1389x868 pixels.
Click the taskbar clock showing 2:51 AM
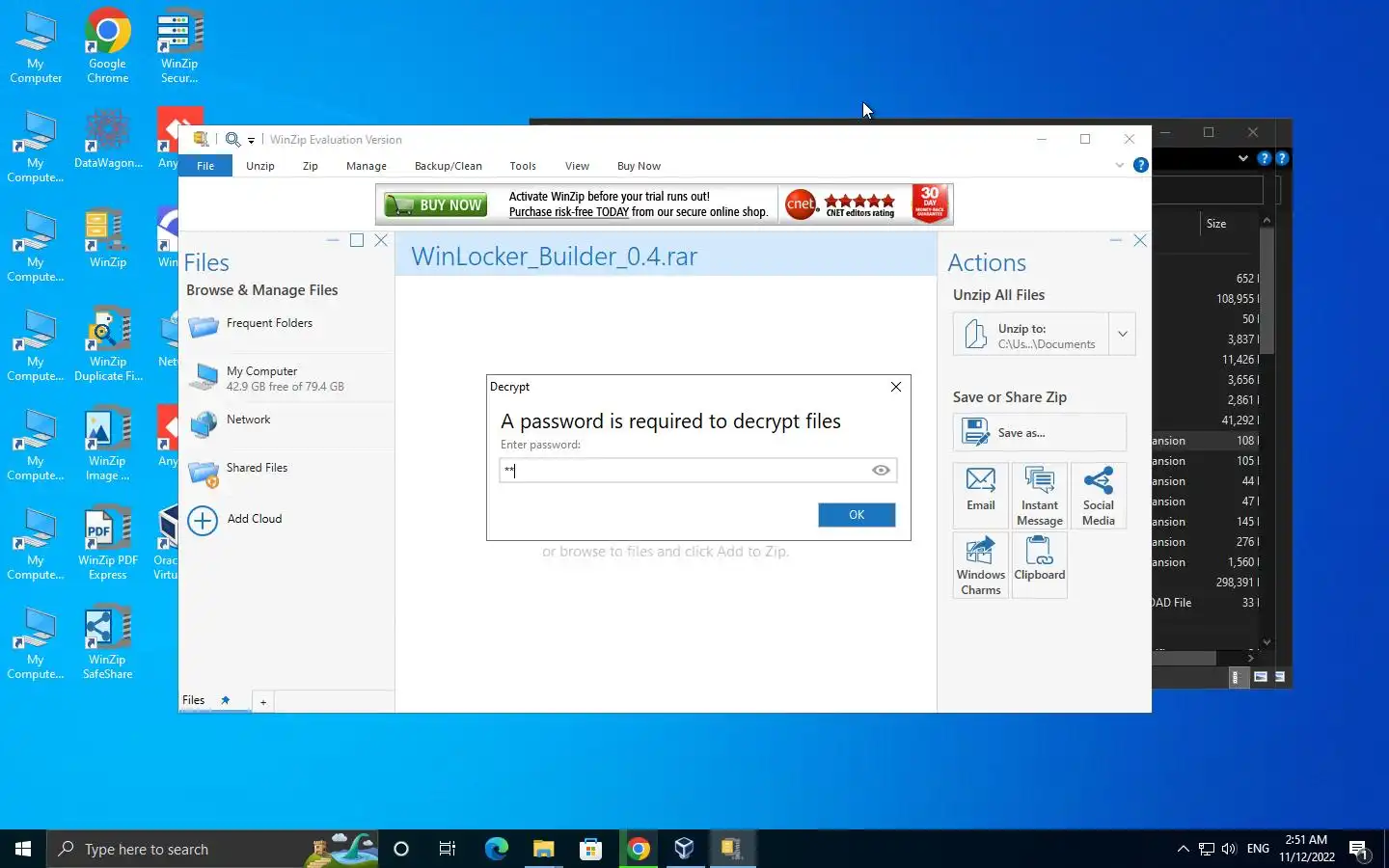(1307, 849)
